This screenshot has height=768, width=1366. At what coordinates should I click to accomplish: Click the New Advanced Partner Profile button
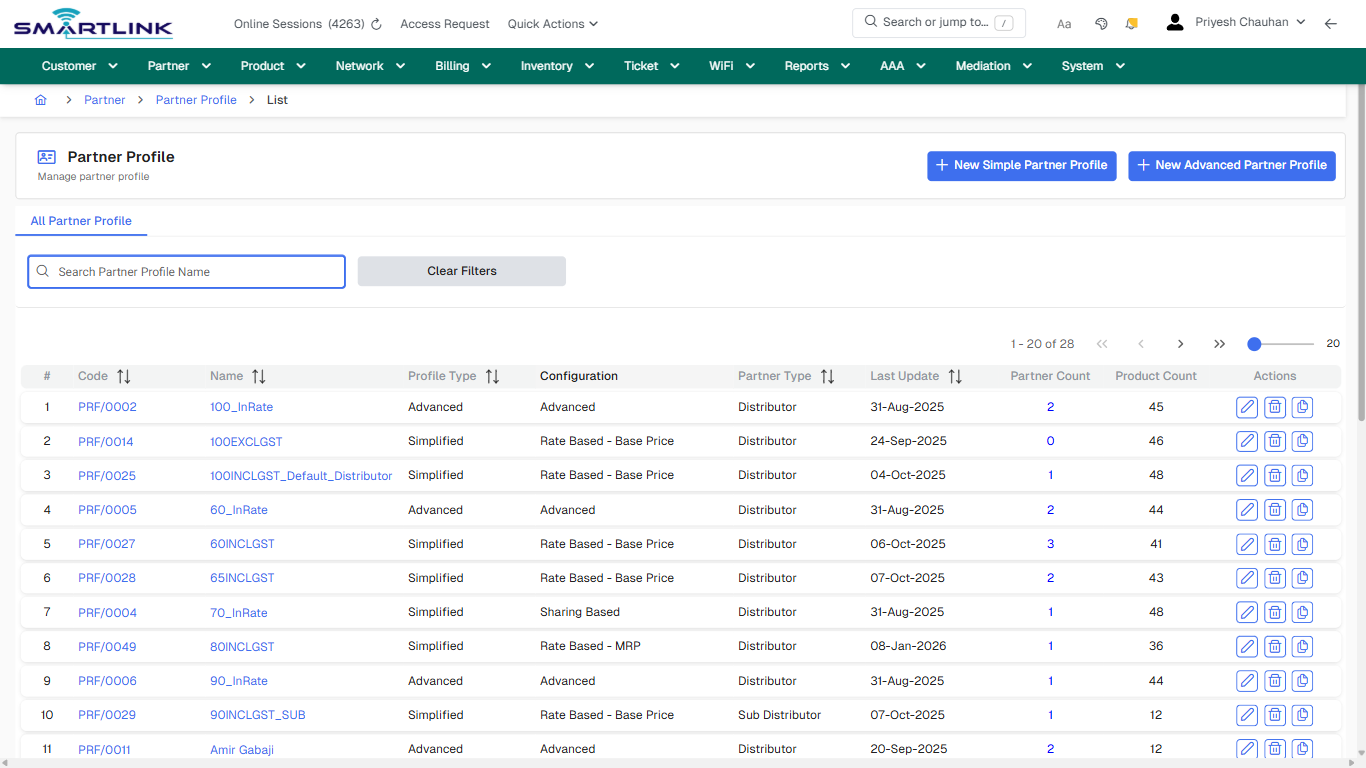[1231, 165]
